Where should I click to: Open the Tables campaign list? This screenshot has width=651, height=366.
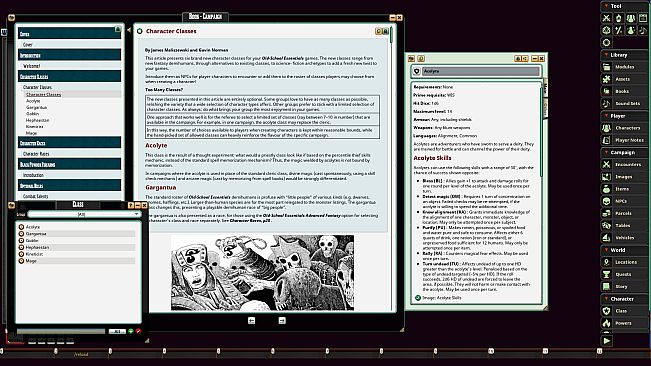tap(624, 225)
